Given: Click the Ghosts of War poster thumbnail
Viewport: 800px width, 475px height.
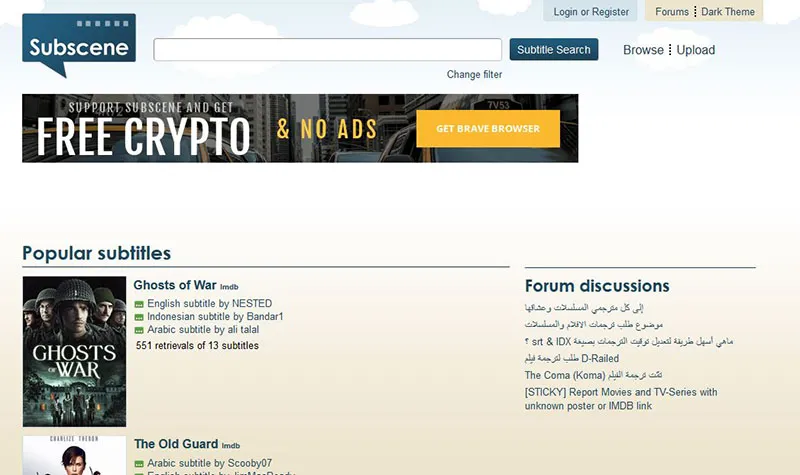Looking at the screenshot, I should click(74, 352).
